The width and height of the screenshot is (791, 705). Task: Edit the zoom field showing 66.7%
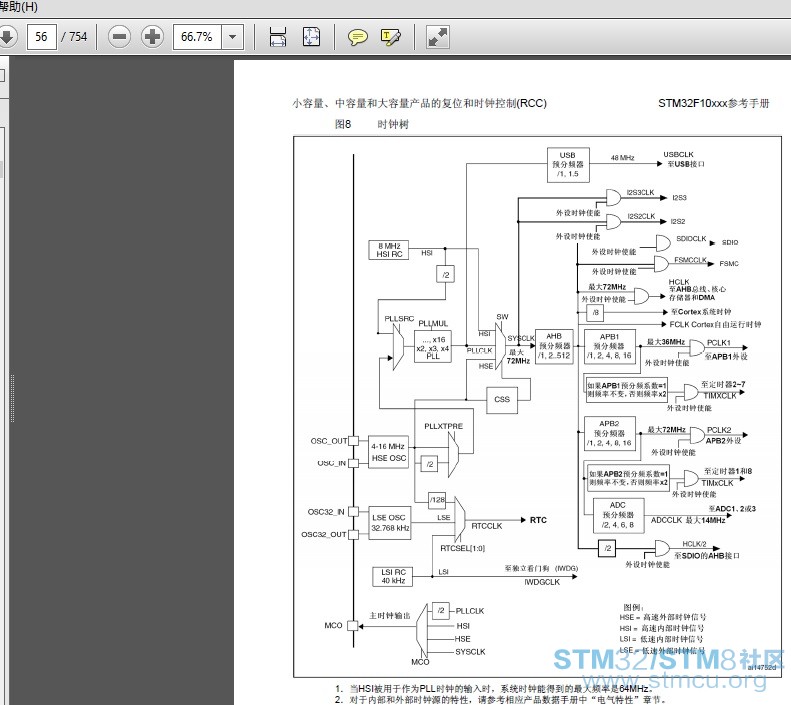[197, 37]
